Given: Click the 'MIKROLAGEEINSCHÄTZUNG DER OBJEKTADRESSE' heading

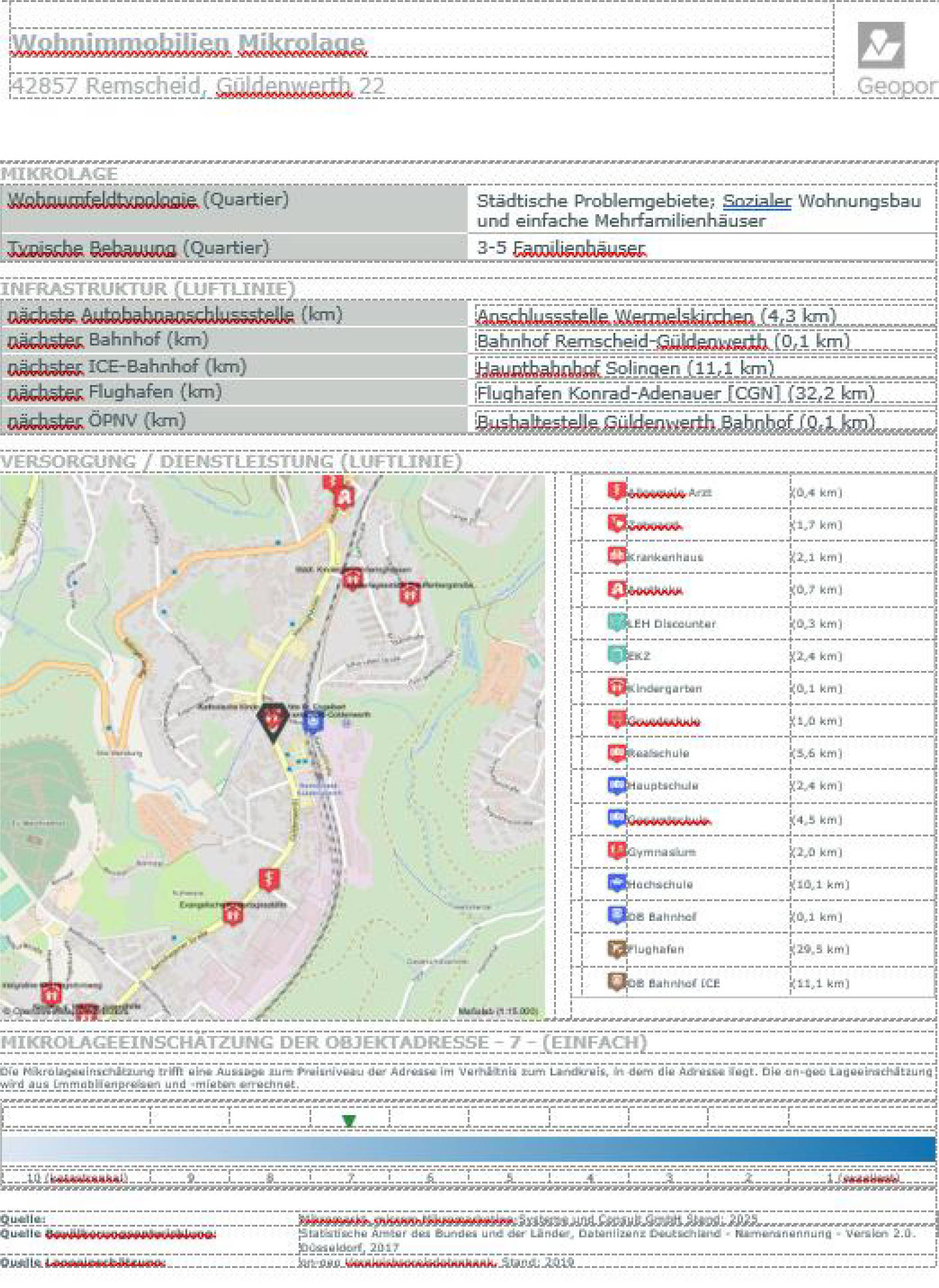Looking at the screenshot, I should pyautogui.click(x=323, y=1042).
